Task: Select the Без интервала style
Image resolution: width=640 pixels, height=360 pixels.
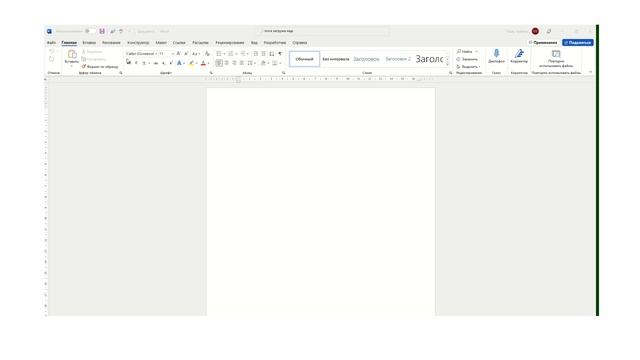Action: (336, 59)
